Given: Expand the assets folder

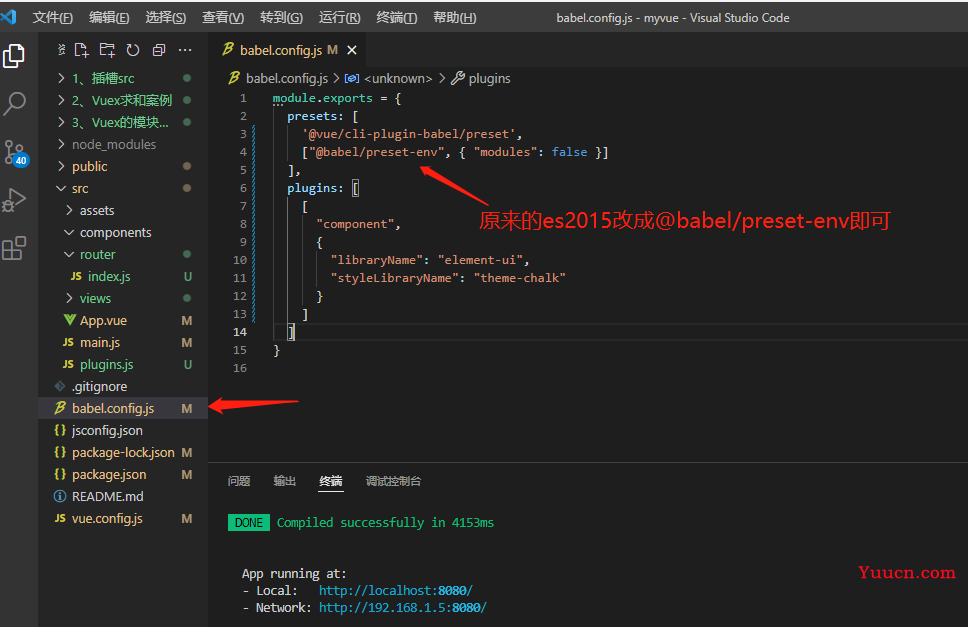Looking at the screenshot, I should click(123, 210).
